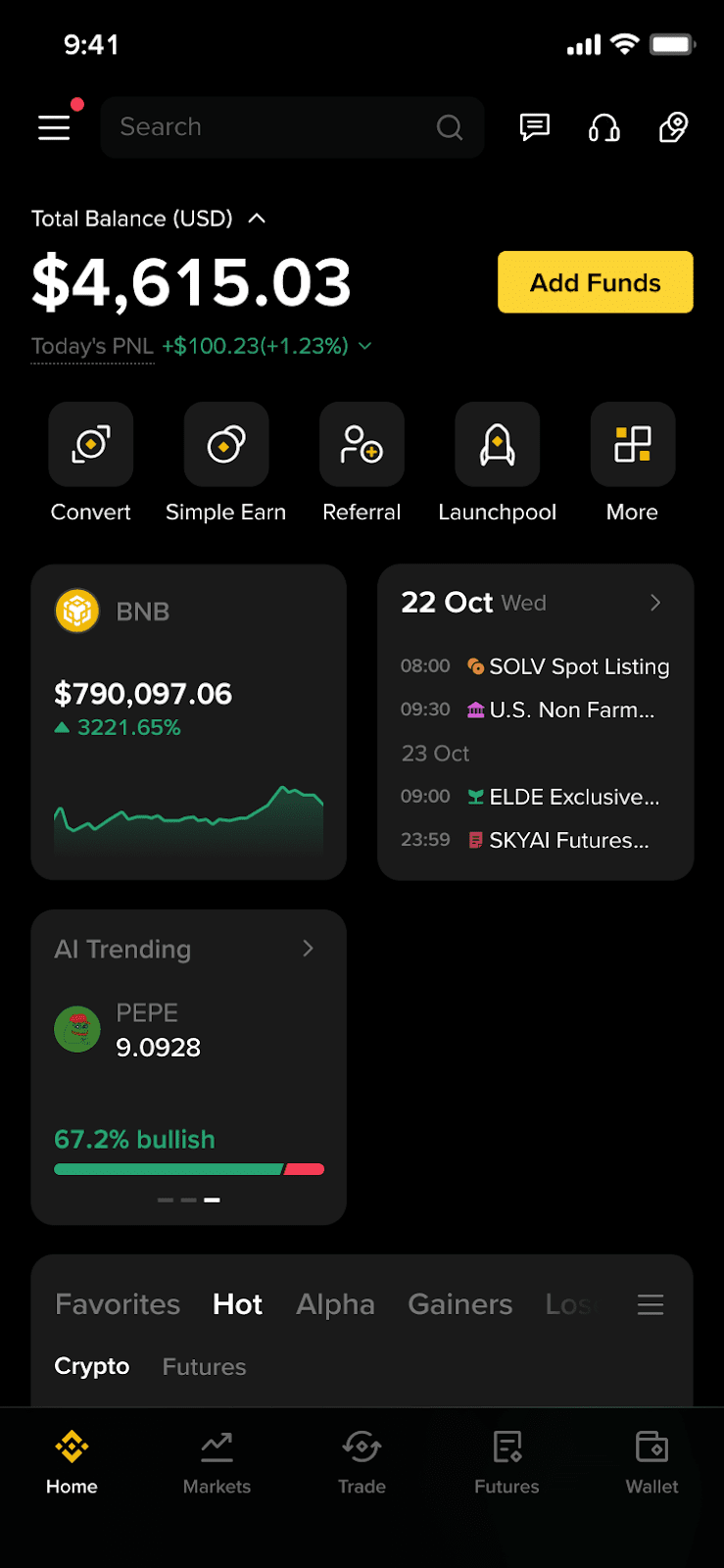The height and width of the screenshot is (1568, 724).
Task: Expand Today's PNL dropdown arrow
Action: tap(365, 346)
